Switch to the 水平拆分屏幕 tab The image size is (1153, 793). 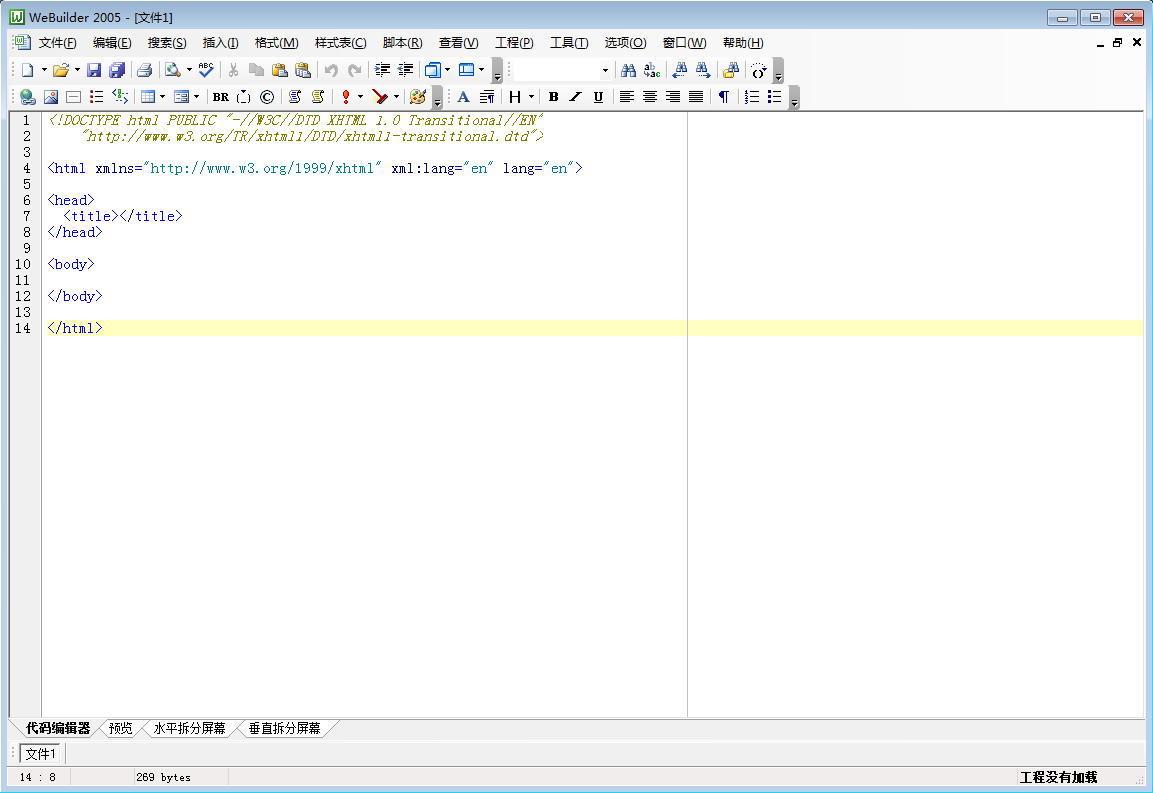[x=189, y=728]
